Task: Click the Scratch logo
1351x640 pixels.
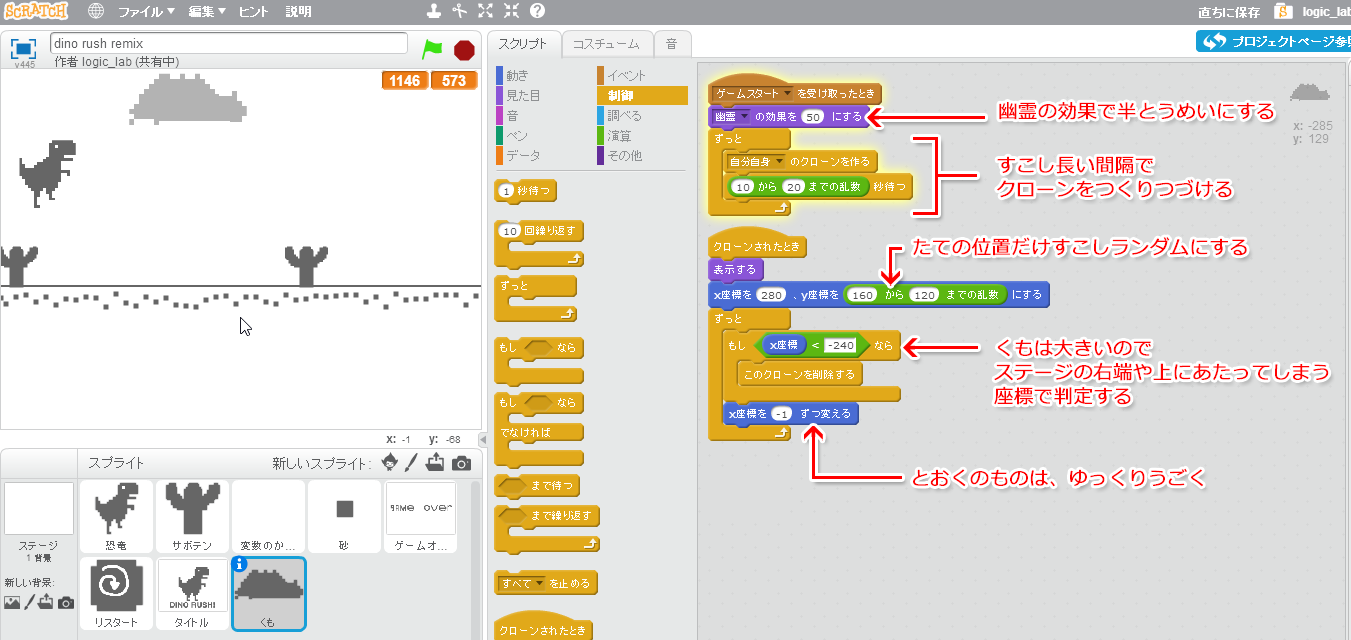Action: 35,11
